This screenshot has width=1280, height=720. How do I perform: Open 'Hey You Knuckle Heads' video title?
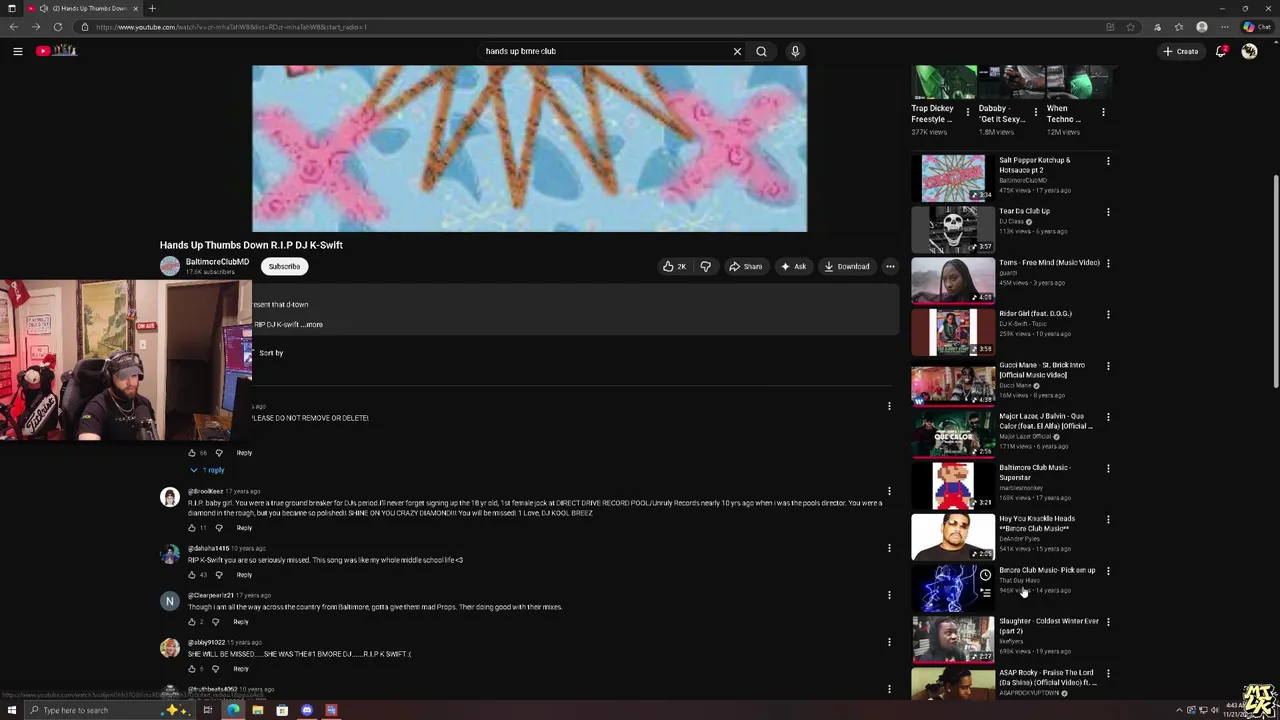point(1037,523)
